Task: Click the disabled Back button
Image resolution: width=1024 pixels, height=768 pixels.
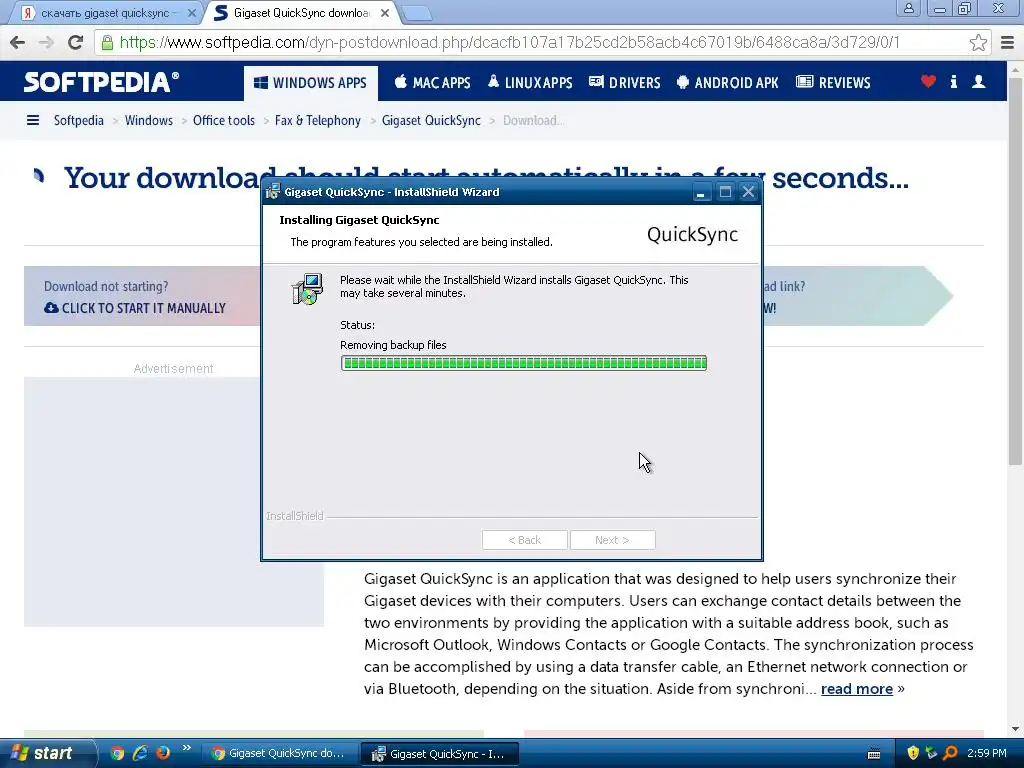Action: coord(524,540)
